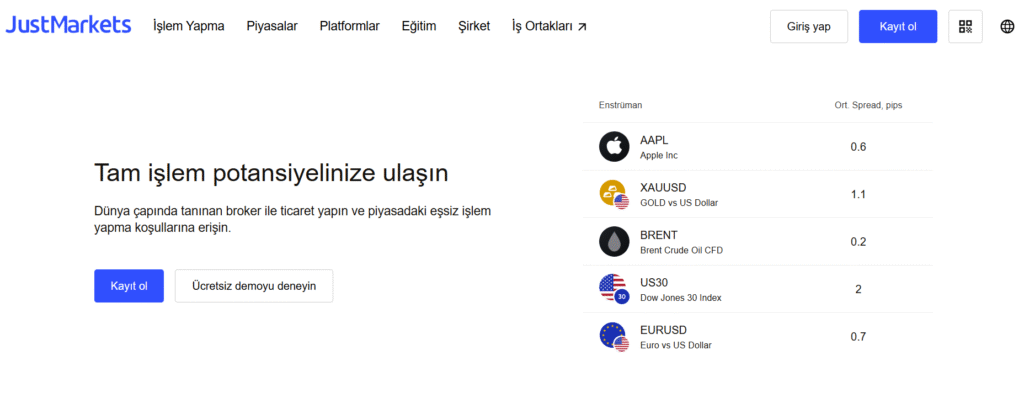The width and height of the screenshot is (1024, 398).
Task: Open the Piyasalar menu
Action: click(x=272, y=26)
